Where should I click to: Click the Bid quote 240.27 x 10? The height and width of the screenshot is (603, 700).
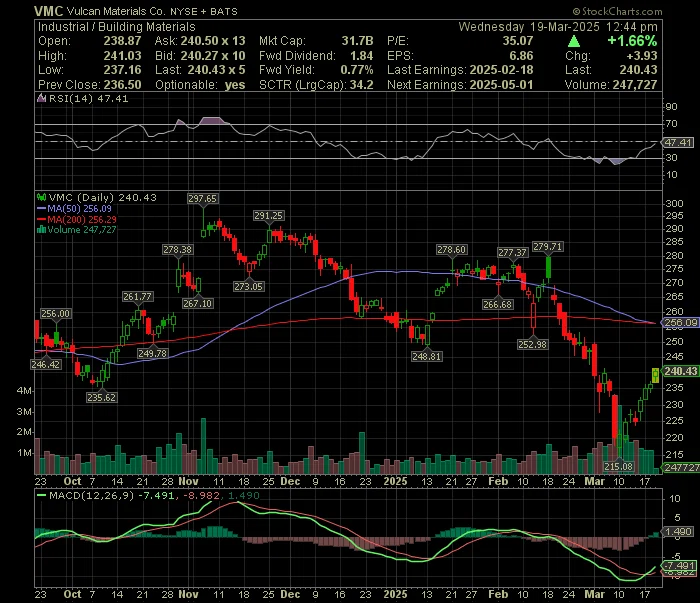point(213,56)
